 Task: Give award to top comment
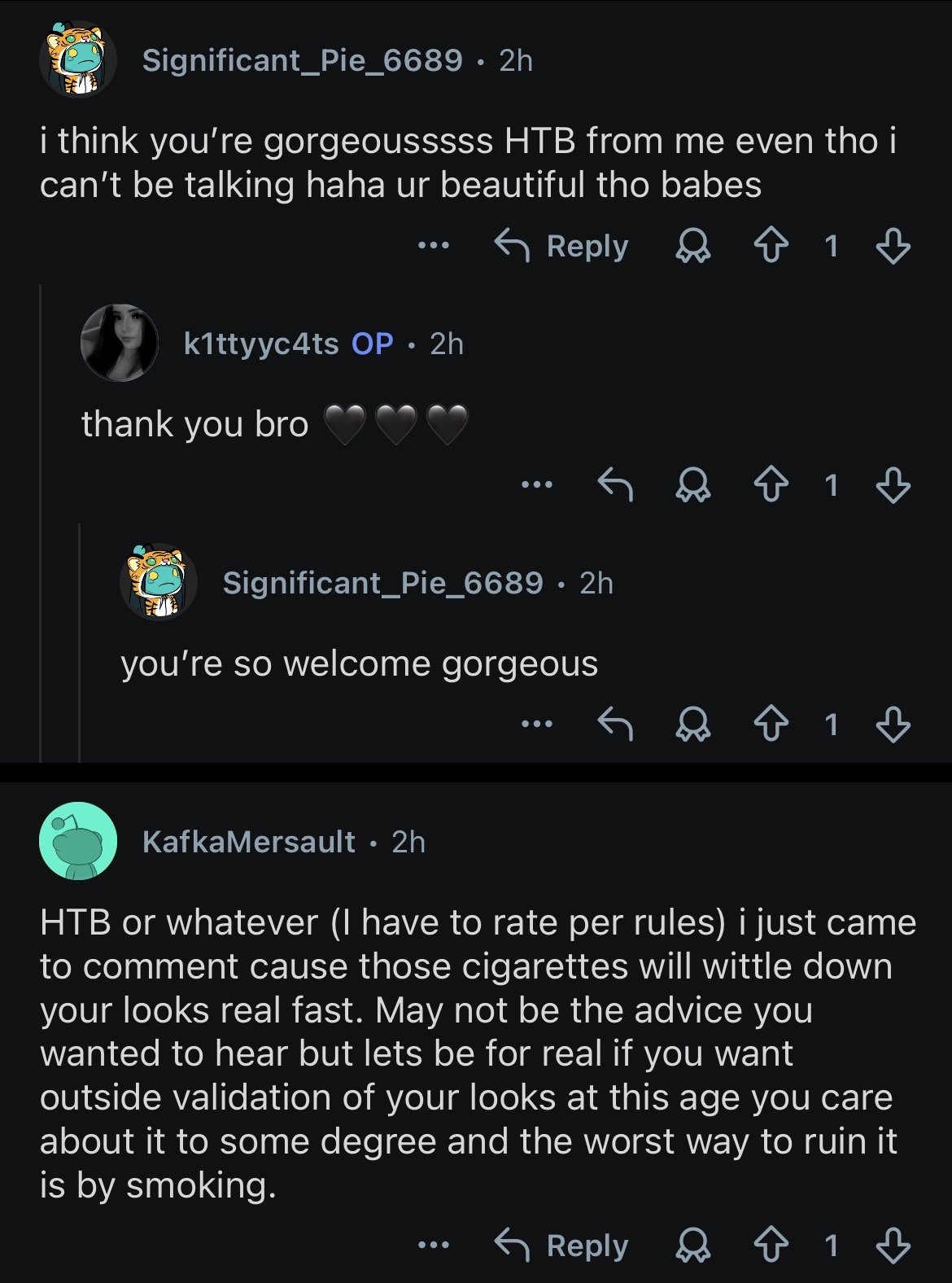tap(693, 246)
